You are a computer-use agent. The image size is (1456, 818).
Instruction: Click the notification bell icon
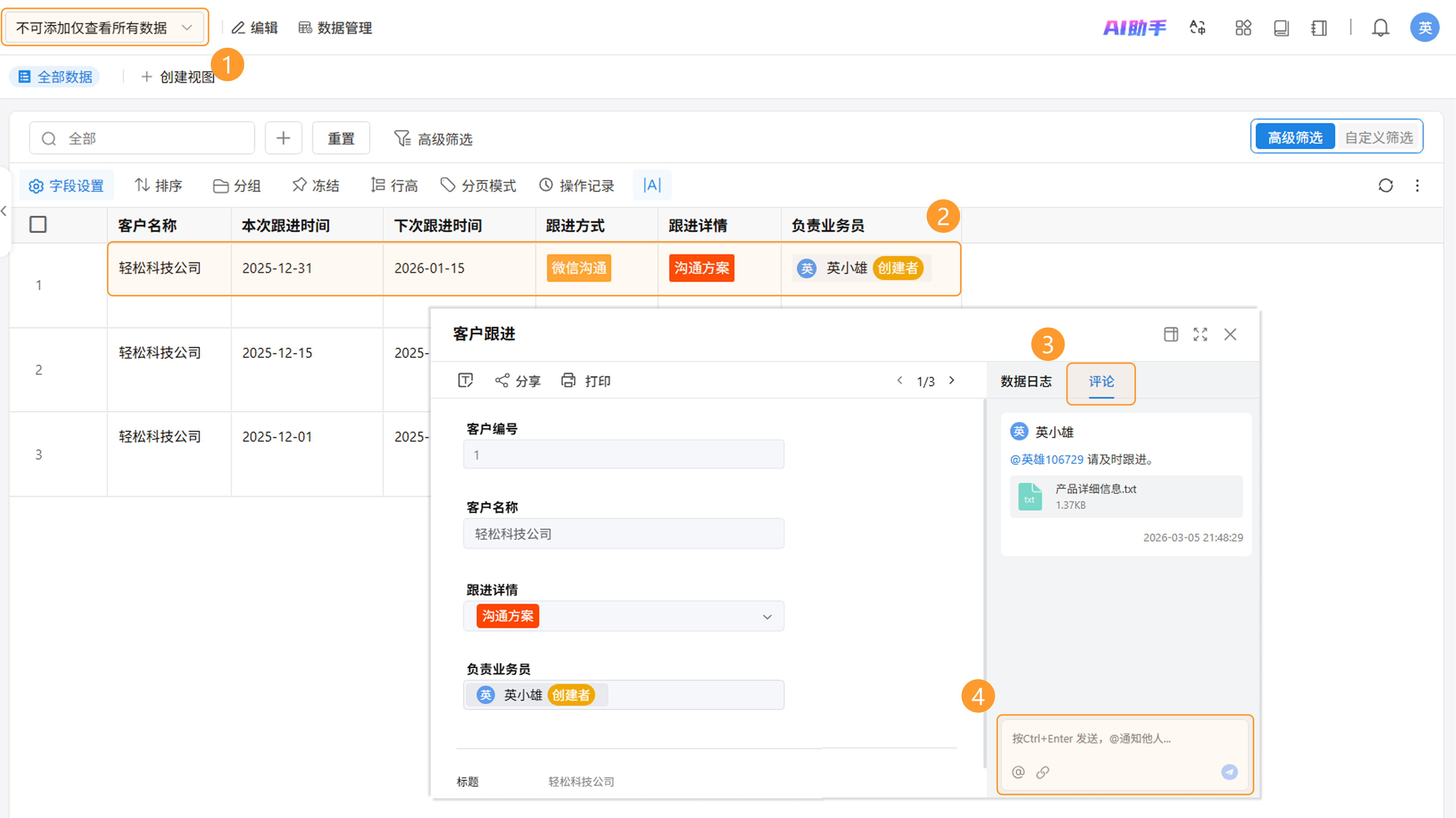point(1380,27)
